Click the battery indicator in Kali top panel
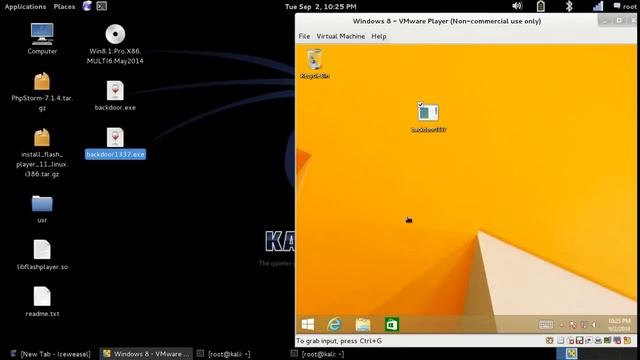This screenshot has height=360, width=640. point(541,6)
